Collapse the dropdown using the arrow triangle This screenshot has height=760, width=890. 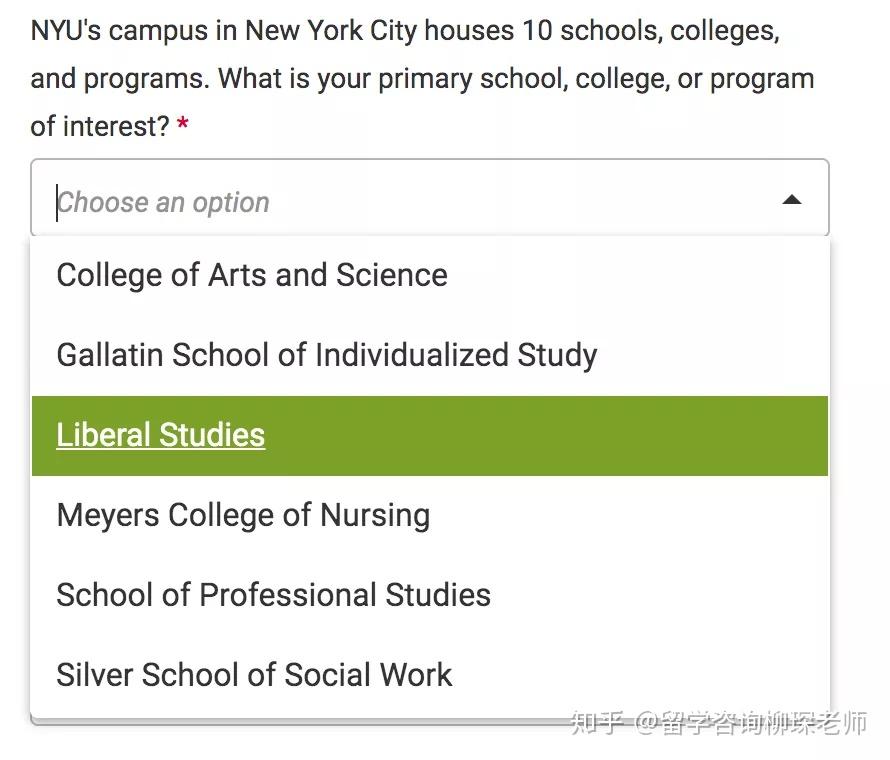point(792,199)
